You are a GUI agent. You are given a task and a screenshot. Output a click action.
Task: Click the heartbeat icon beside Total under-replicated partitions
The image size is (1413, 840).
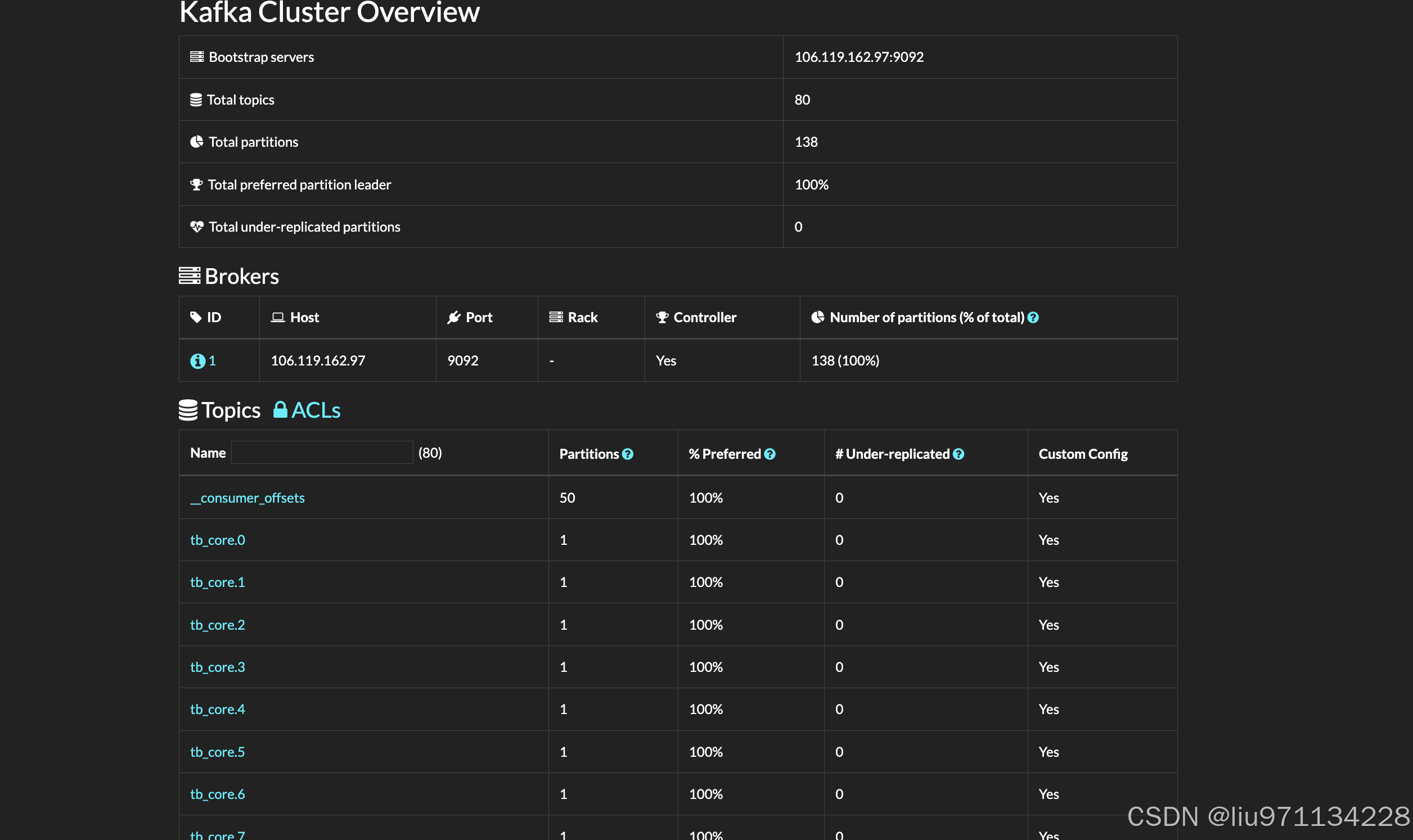196,227
